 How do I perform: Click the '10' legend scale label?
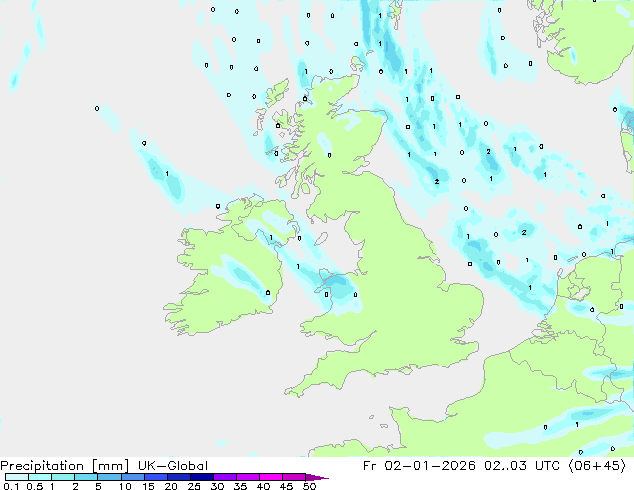125,486
